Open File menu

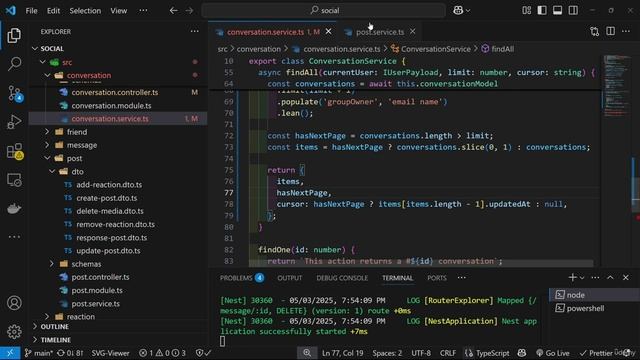(31, 11)
